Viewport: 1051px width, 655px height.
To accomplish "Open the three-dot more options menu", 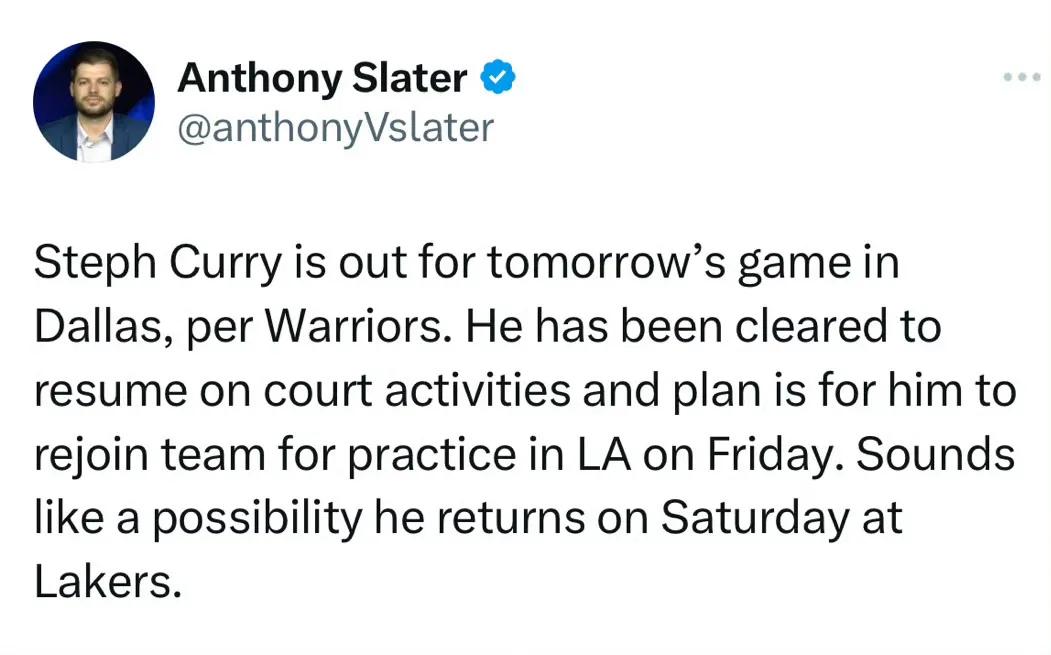I will 1022,77.
